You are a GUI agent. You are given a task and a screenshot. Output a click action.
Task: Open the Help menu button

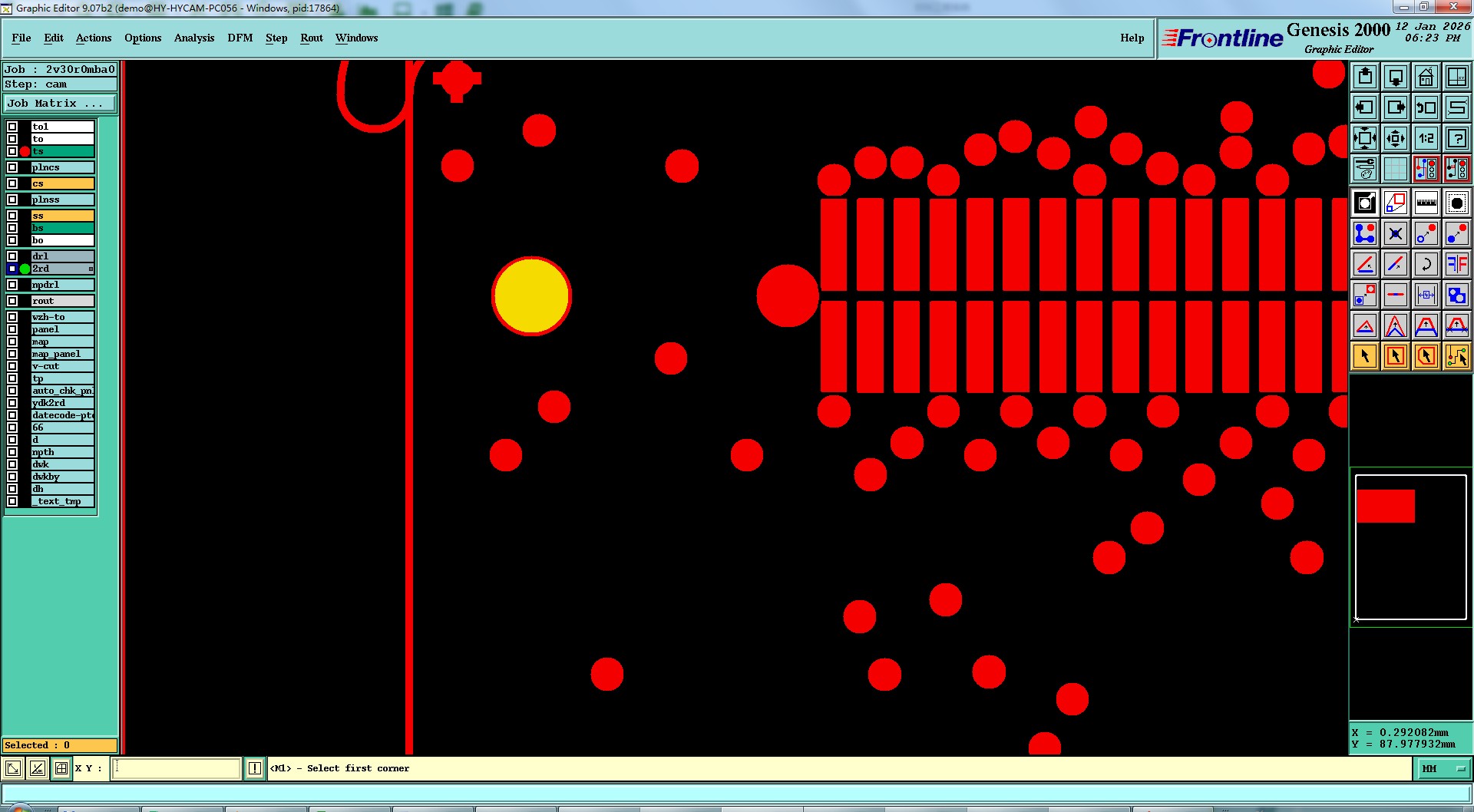point(1132,38)
